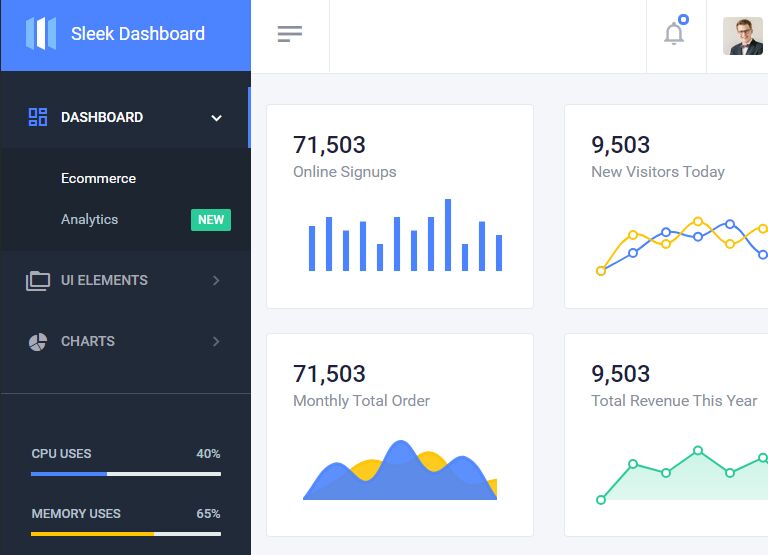Select the UI Elements menu label
768x555 pixels.
point(104,280)
